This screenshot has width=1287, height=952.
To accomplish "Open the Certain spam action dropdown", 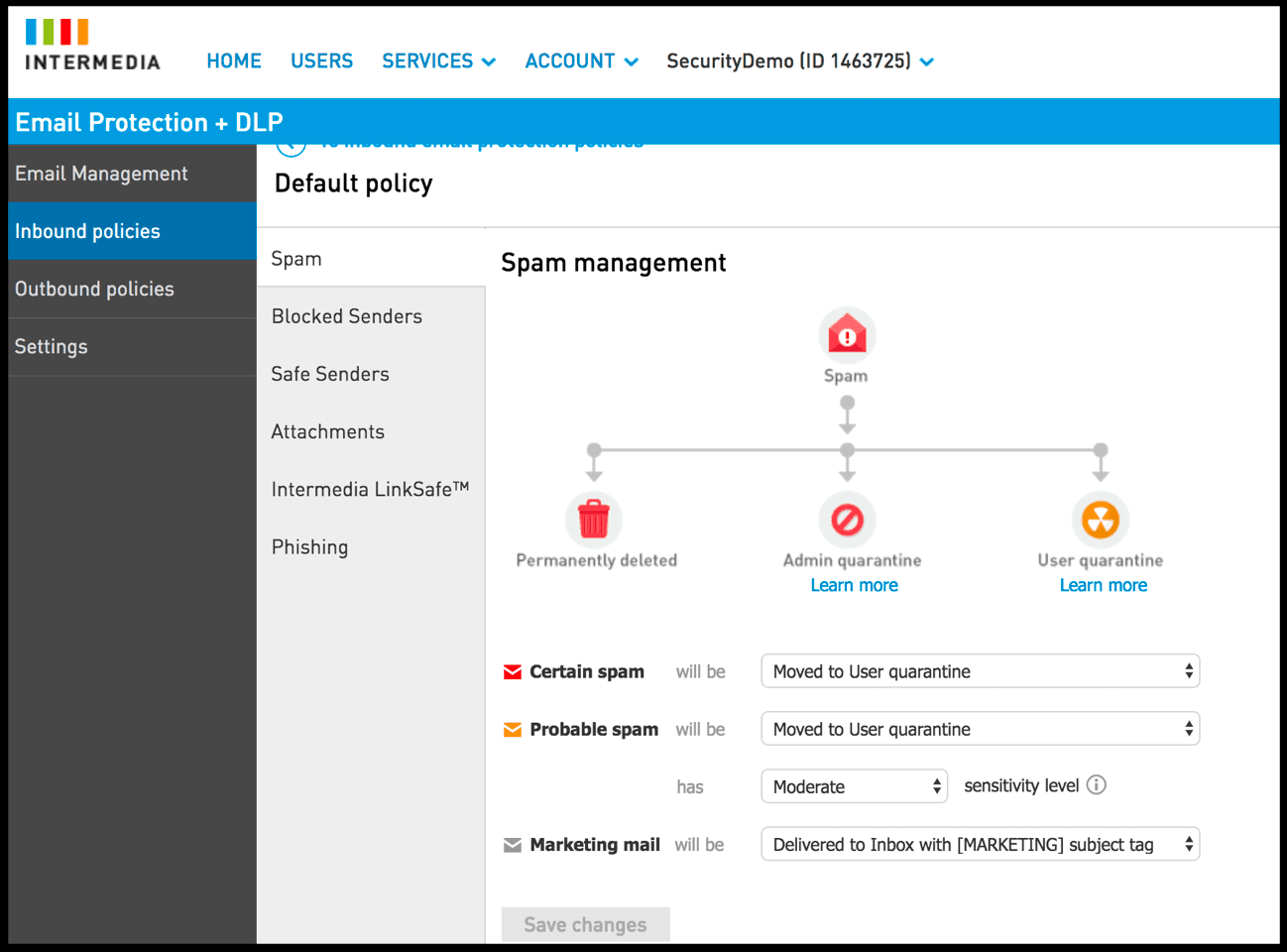I will click(x=980, y=671).
